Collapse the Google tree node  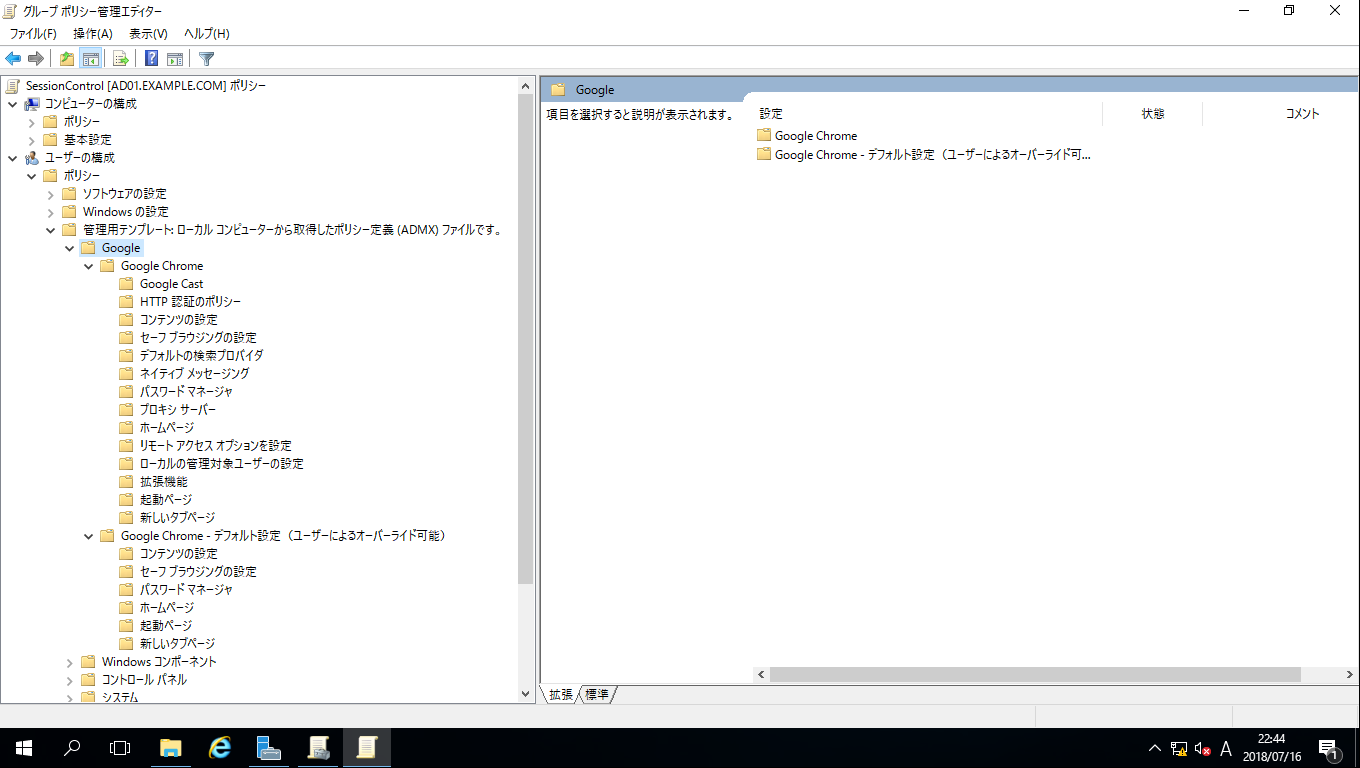click(70, 248)
